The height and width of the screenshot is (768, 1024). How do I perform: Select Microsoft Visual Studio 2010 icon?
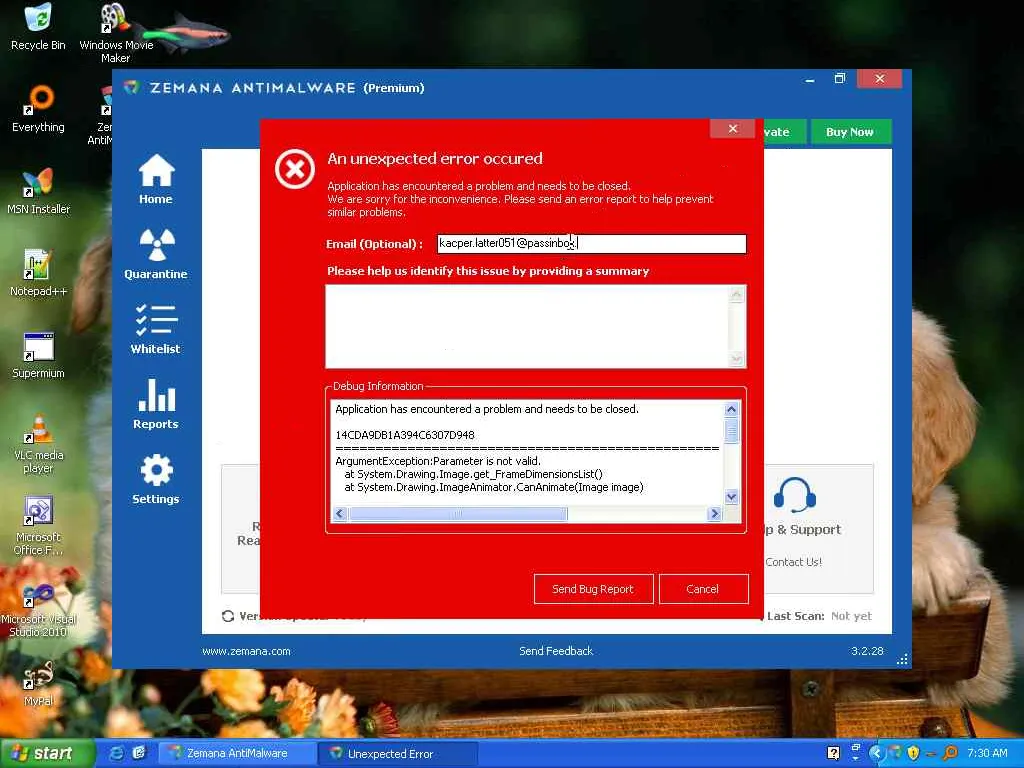pyautogui.click(x=38, y=611)
